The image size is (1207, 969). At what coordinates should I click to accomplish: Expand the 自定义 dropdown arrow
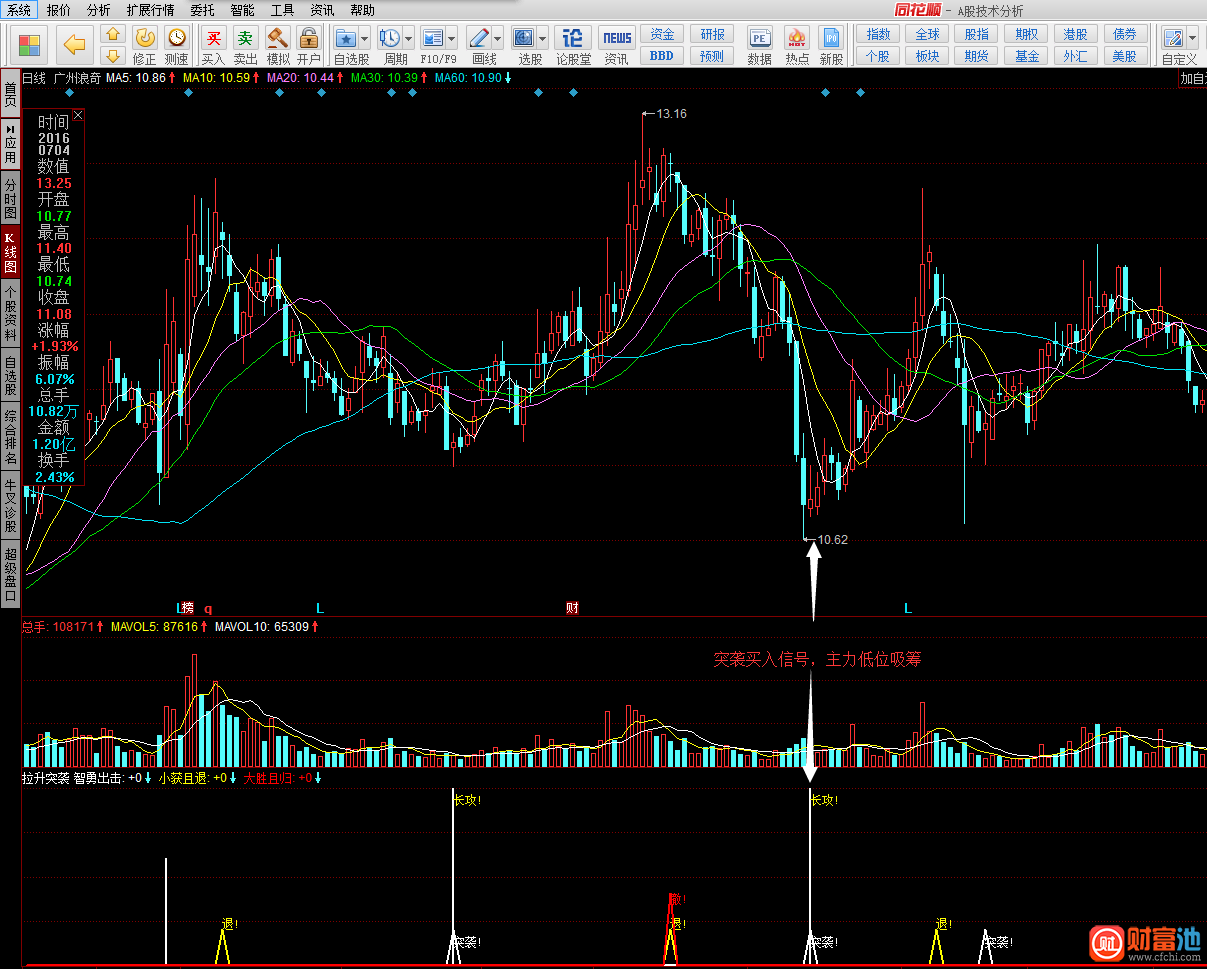(x=1192, y=39)
